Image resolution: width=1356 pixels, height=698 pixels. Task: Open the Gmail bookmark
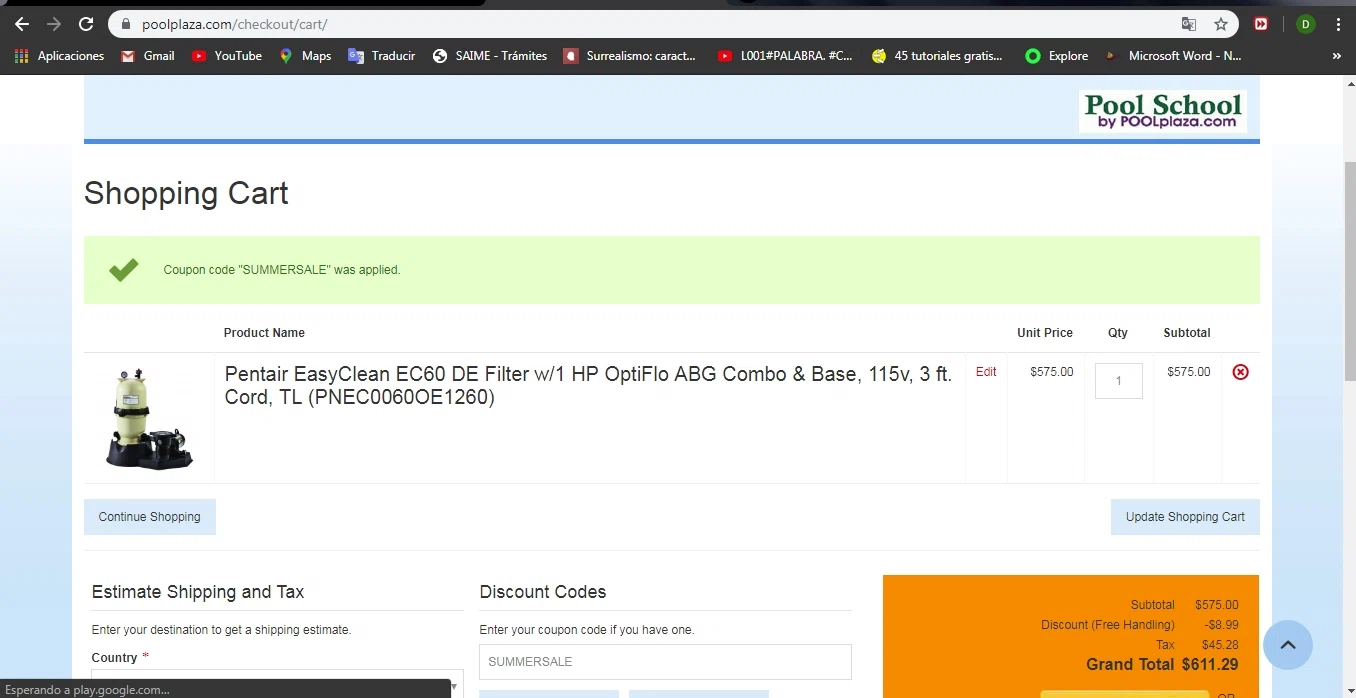pyautogui.click(x=148, y=56)
